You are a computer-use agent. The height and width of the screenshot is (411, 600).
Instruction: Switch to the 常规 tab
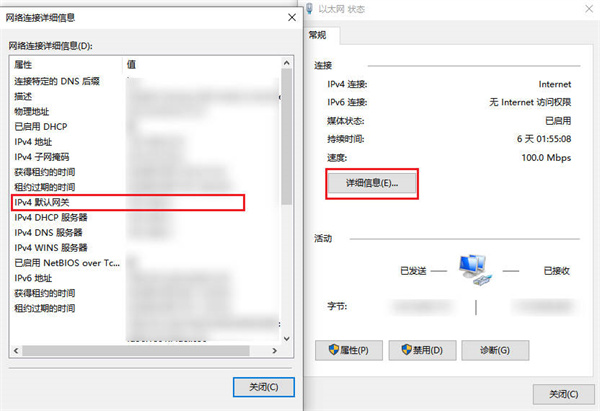[x=317, y=35]
